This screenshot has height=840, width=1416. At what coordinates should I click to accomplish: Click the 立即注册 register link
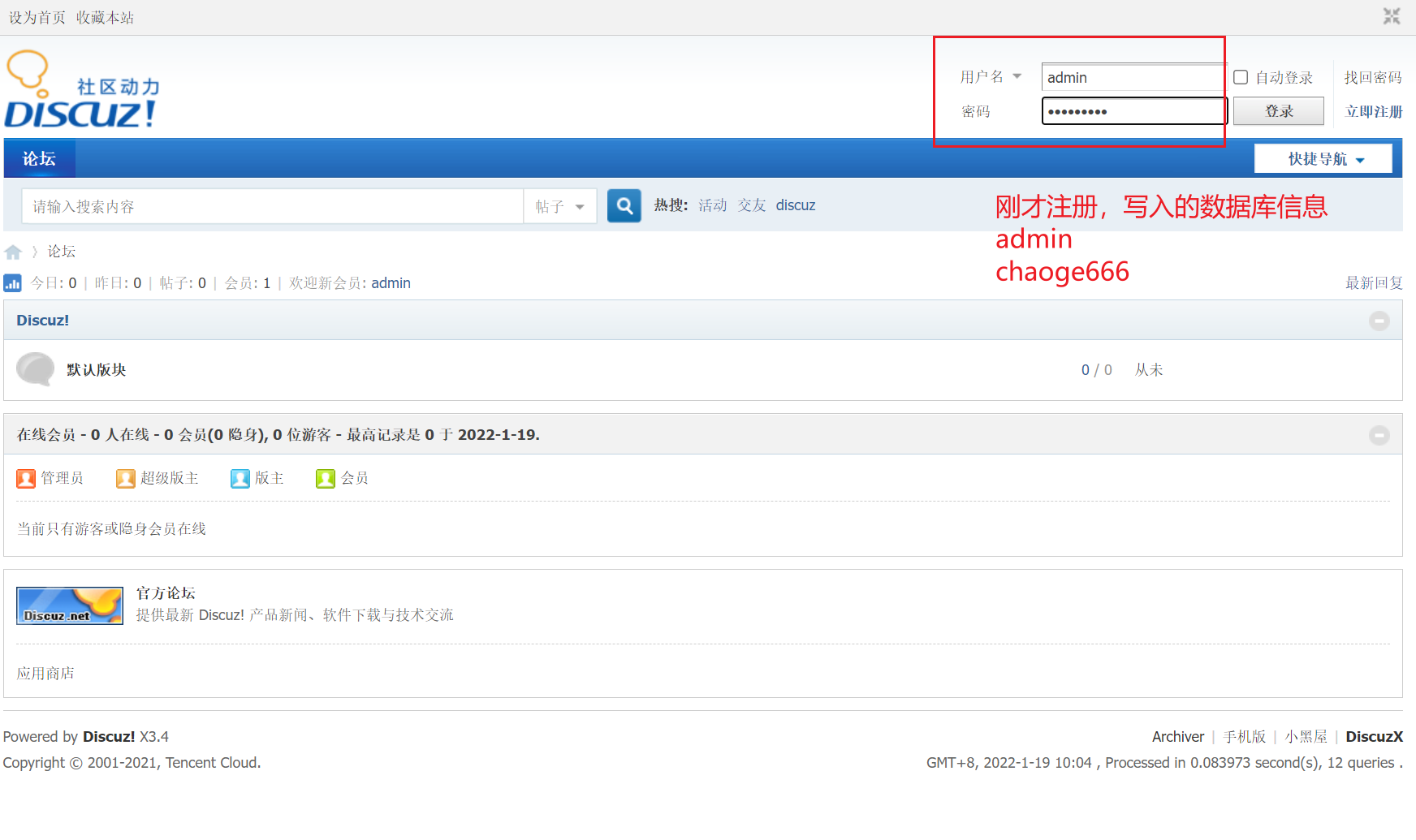1374,111
